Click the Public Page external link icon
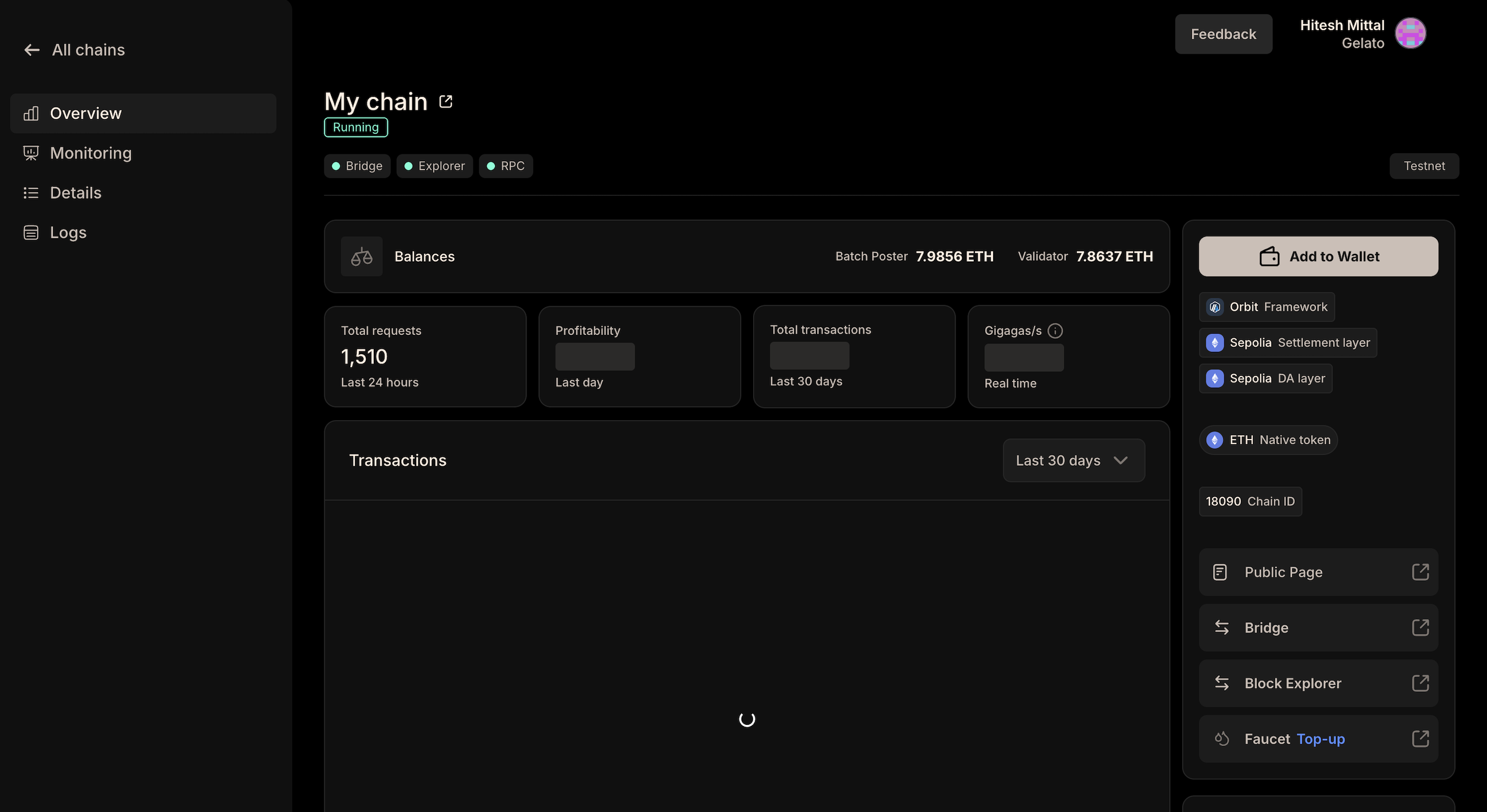This screenshot has width=1487, height=812. (1421, 572)
